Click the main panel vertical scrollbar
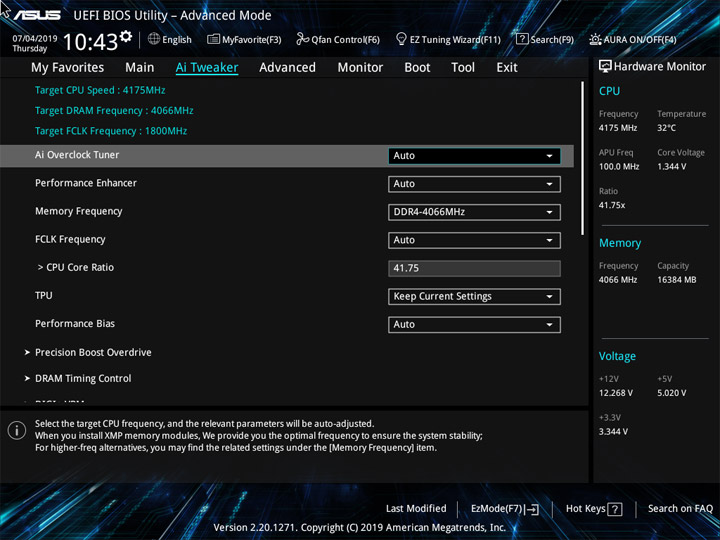The height and width of the screenshot is (540, 720). click(583, 158)
